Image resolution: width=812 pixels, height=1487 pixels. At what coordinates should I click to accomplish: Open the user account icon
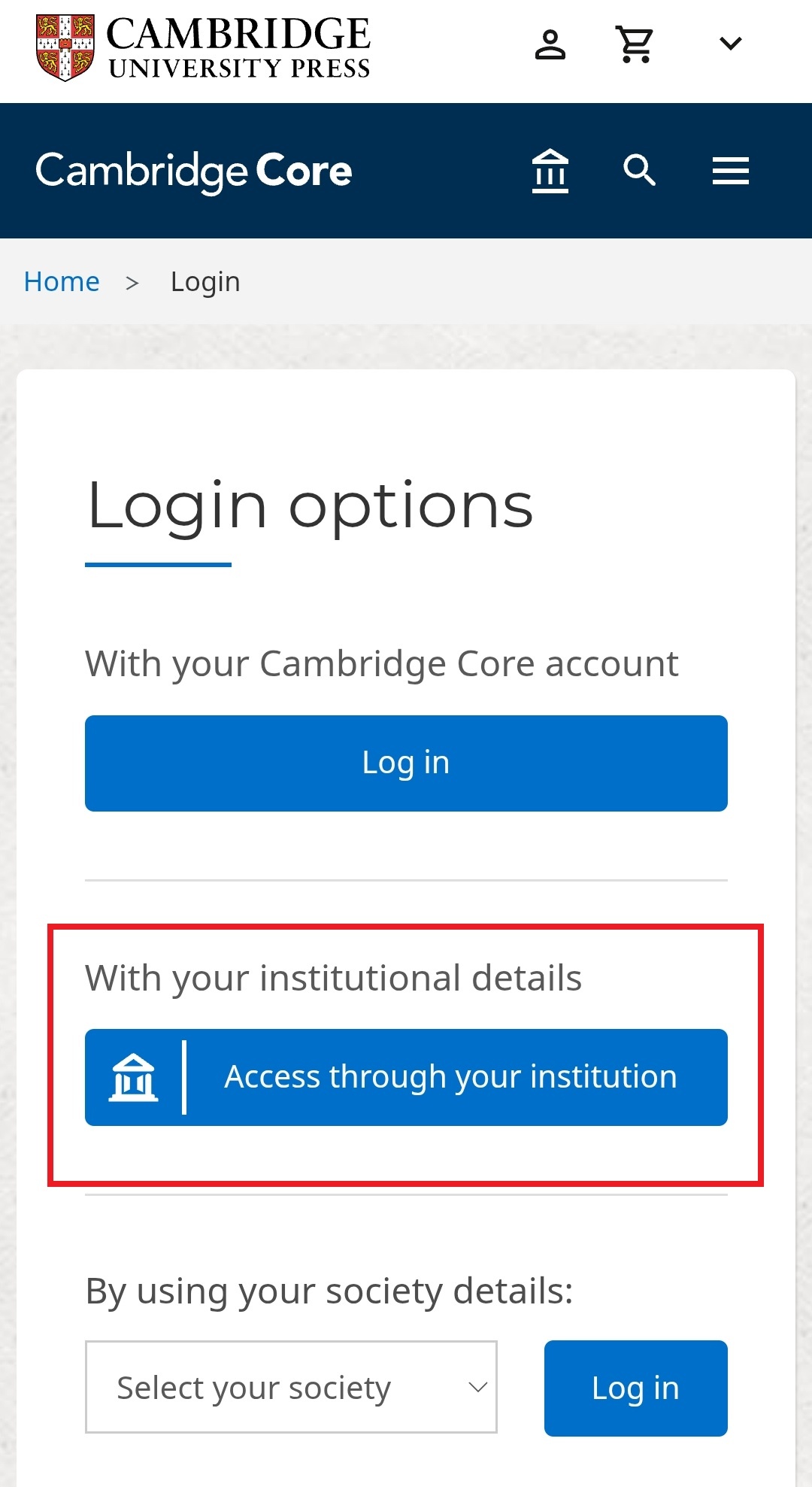click(x=550, y=44)
